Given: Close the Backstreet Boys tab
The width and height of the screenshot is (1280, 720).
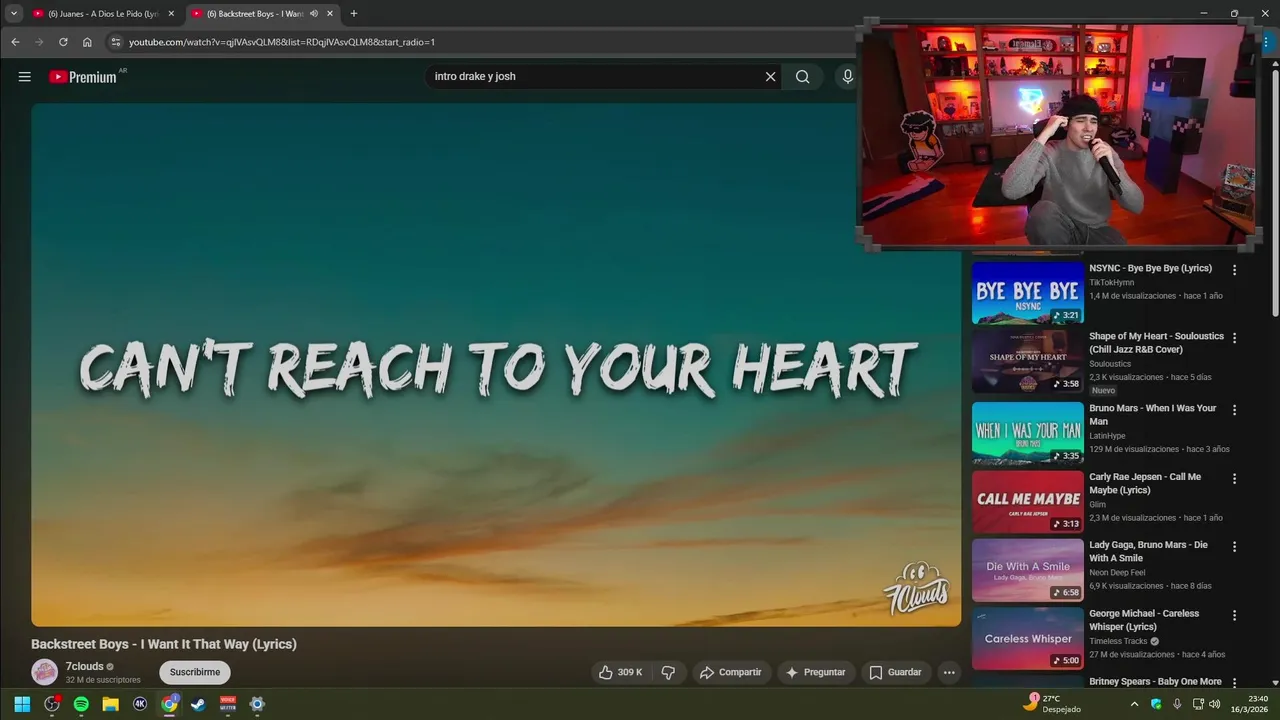Looking at the screenshot, I should tap(330, 14).
